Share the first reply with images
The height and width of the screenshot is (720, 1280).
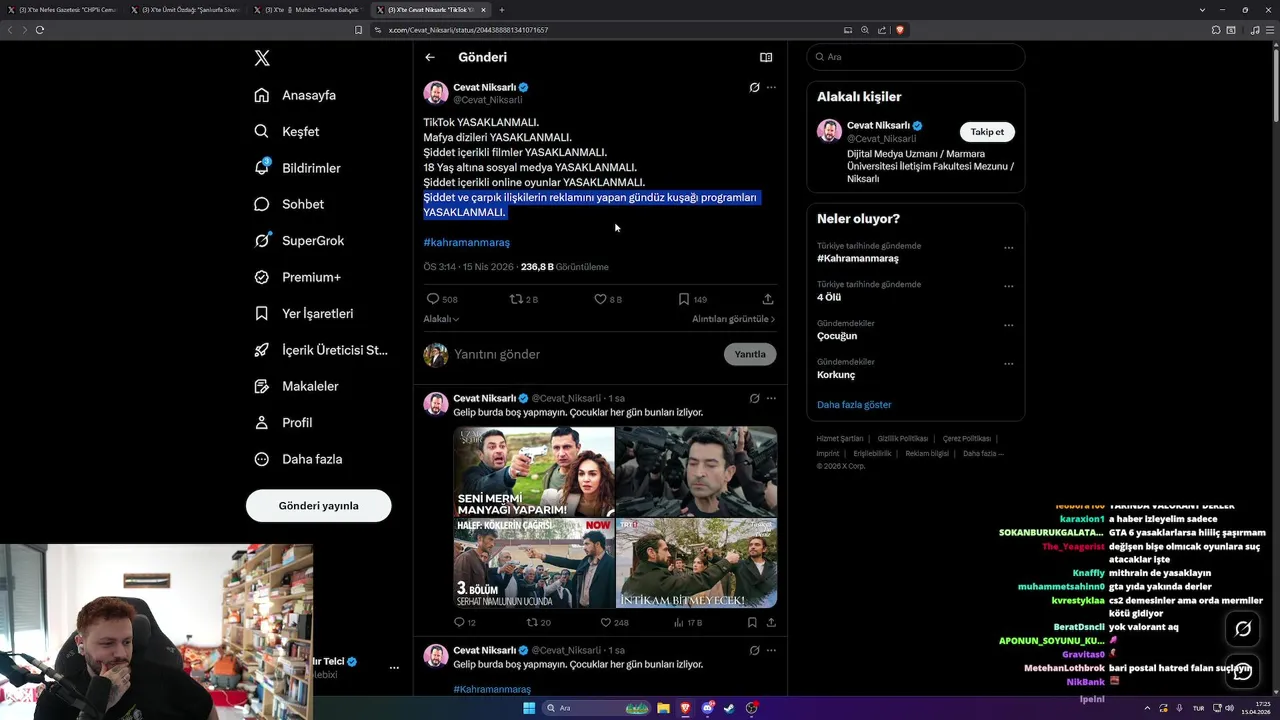(771, 622)
